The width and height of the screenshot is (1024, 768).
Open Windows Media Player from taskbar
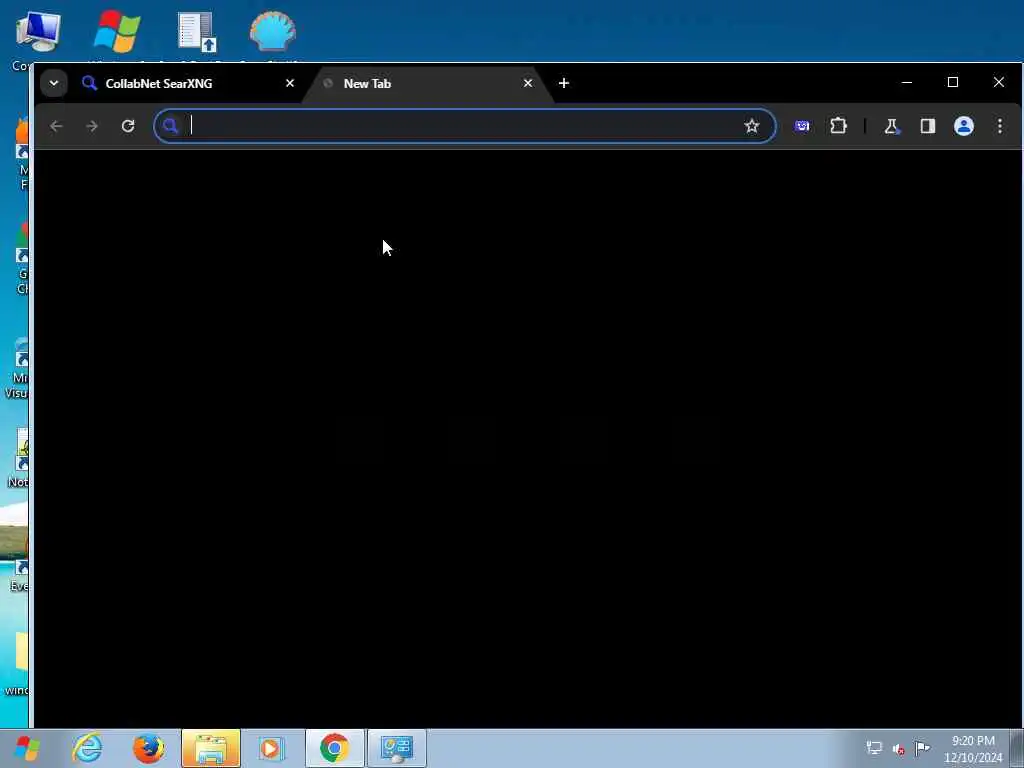pos(272,748)
